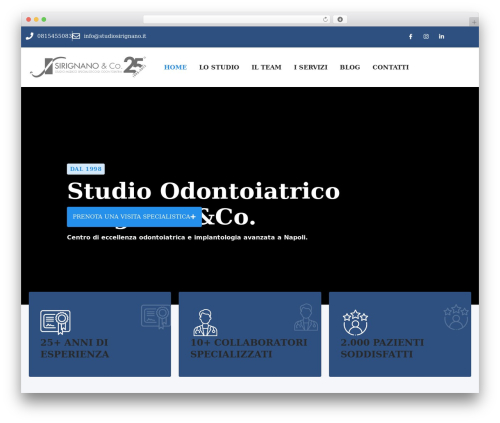Image resolution: width=500 pixels, height=423 pixels.
Task: Click Prenota una visita specialistica button
Action: (x=134, y=217)
